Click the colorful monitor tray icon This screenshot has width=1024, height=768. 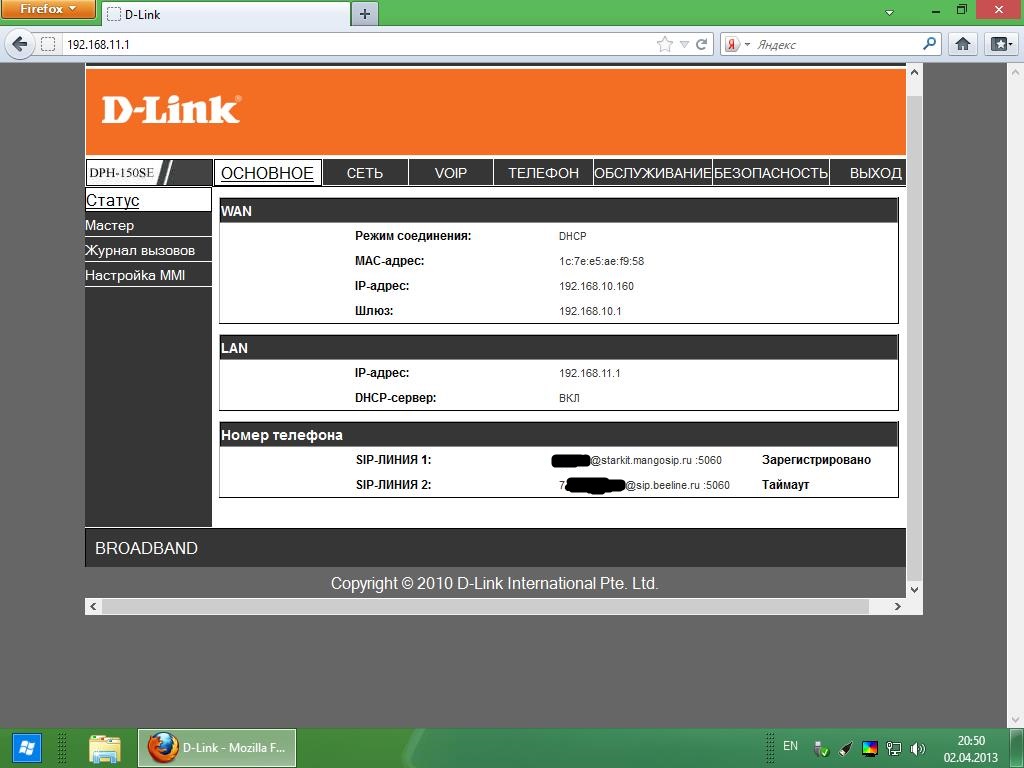point(870,748)
